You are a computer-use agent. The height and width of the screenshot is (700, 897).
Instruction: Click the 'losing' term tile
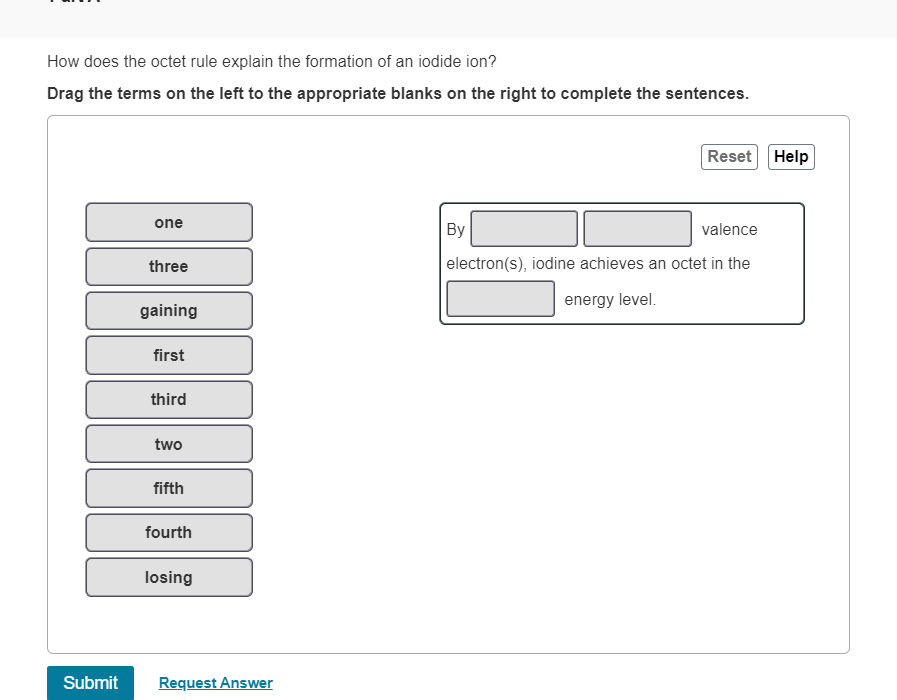168,577
